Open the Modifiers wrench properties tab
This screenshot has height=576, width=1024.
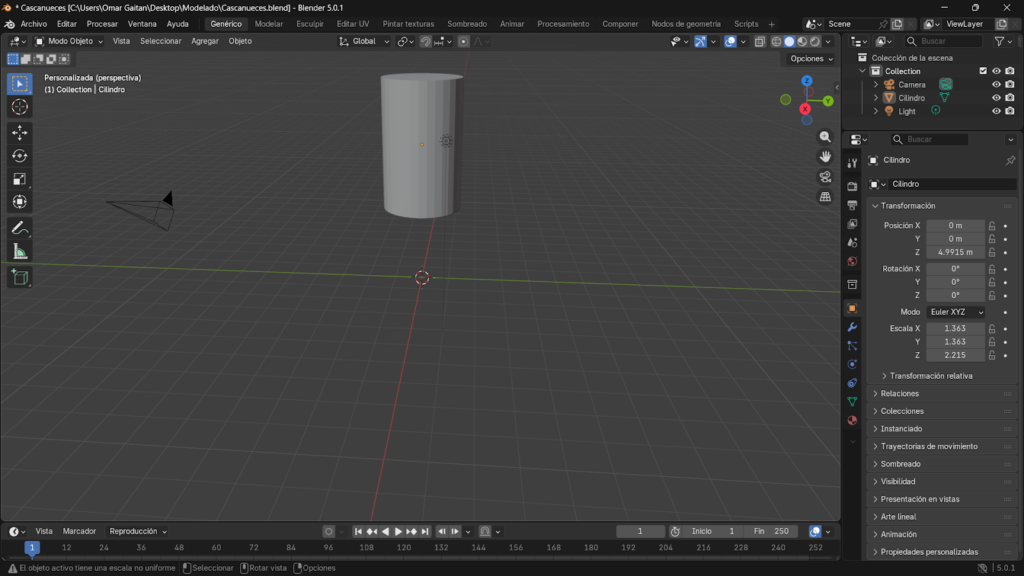(852, 327)
